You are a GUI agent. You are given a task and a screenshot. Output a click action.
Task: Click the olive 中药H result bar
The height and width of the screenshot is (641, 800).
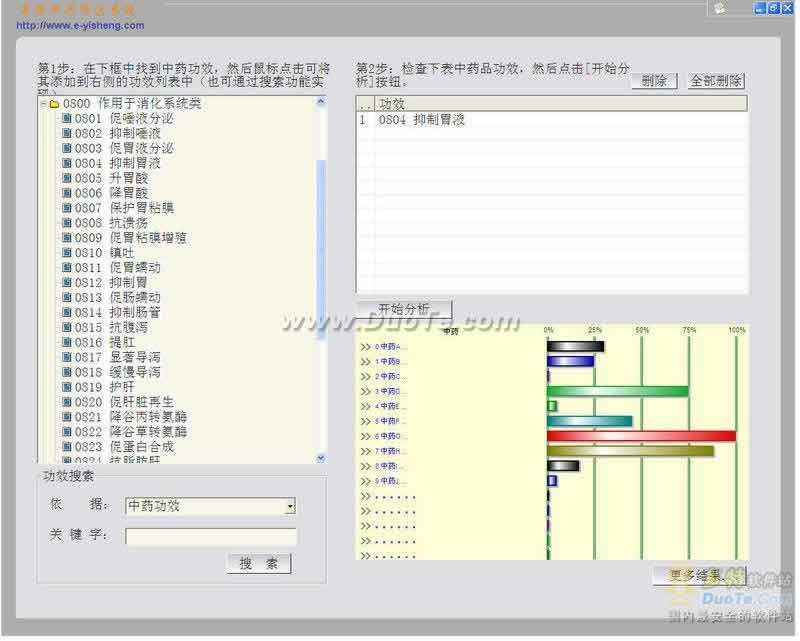[x=630, y=451]
